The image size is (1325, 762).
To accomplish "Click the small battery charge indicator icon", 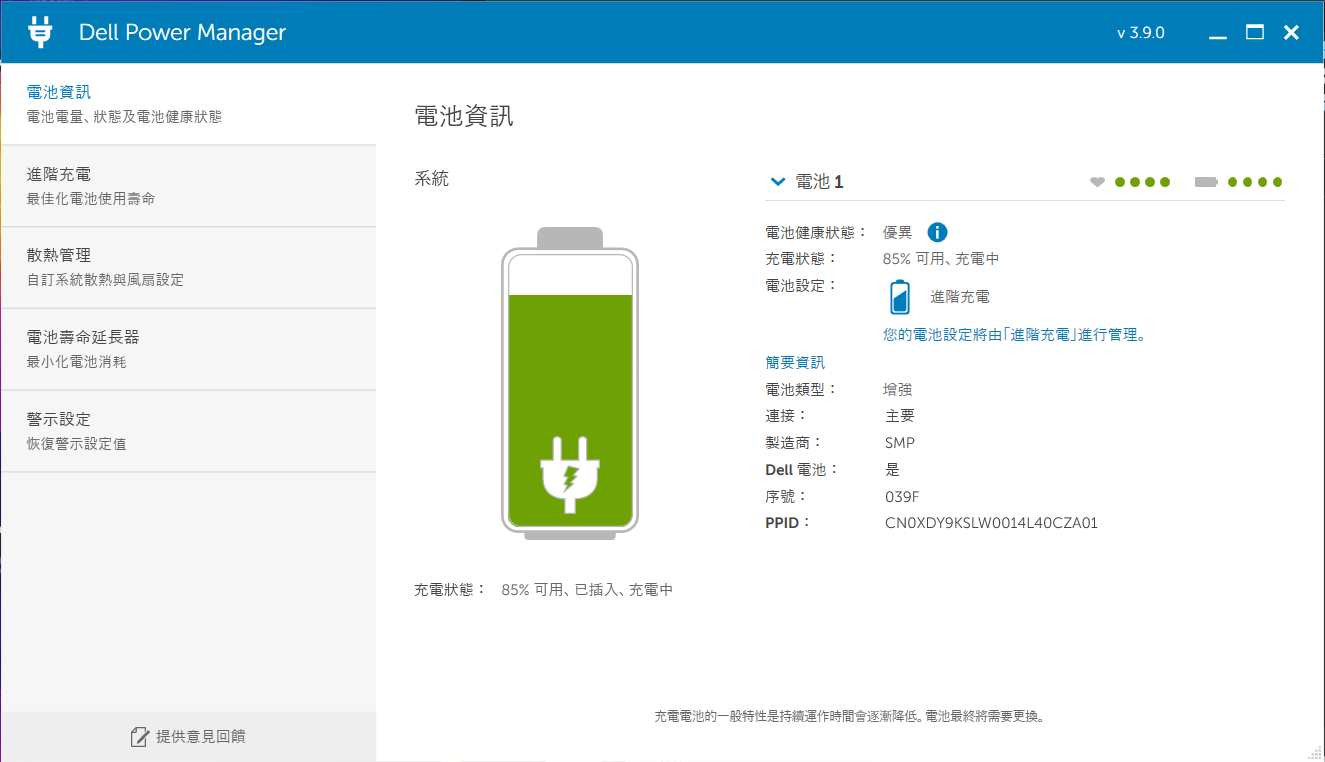I will pos(1207,182).
